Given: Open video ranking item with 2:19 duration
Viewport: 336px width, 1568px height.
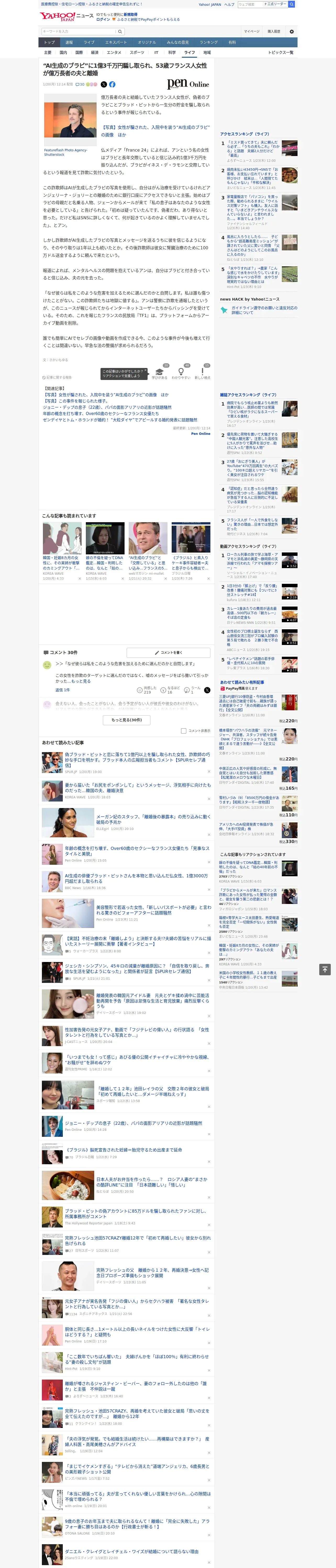Looking at the screenshot, I should 290,592.
